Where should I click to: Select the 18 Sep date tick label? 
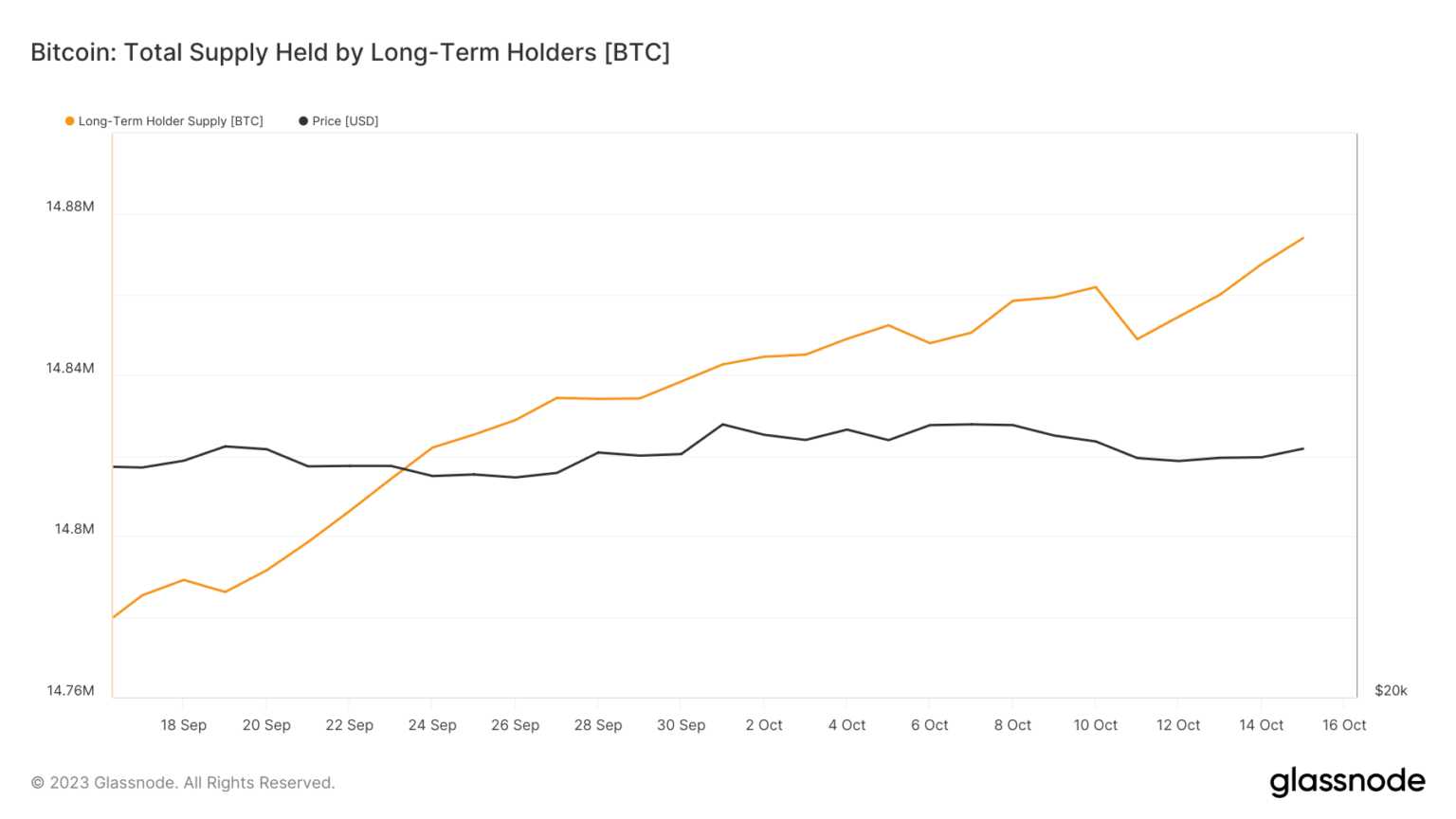pyautogui.click(x=183, y=725)
